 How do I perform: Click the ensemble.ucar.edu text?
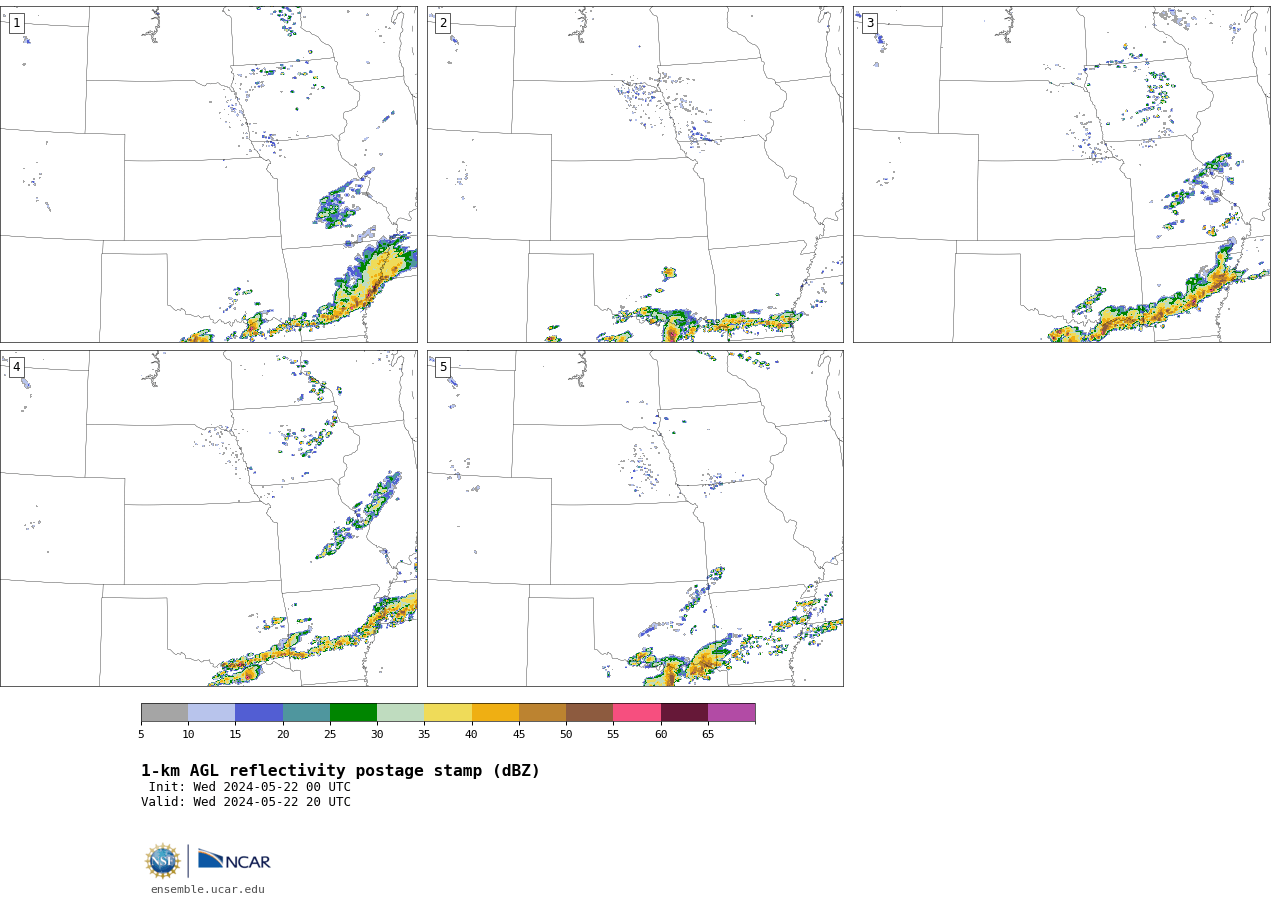208,889
